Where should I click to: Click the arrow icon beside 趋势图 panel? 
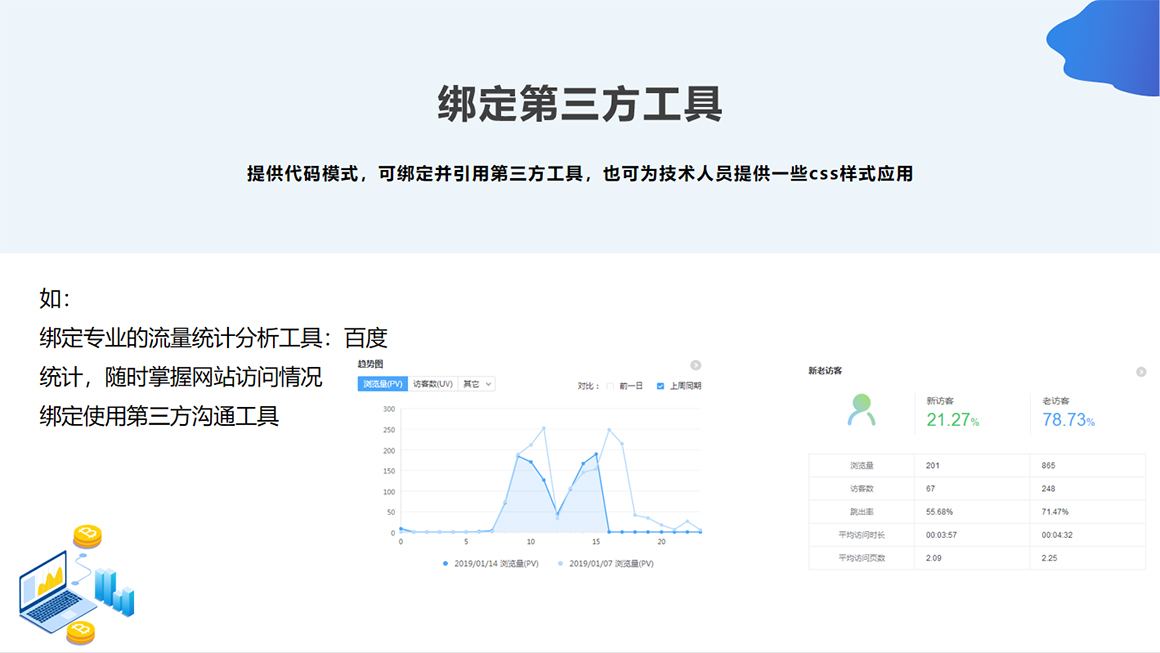coord(695,365)
